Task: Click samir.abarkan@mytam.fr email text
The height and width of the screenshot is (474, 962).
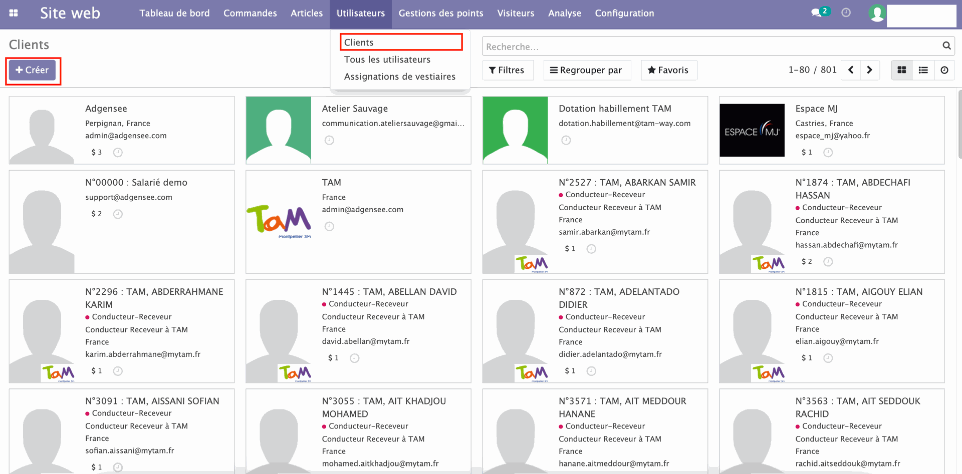Action: 604,232
